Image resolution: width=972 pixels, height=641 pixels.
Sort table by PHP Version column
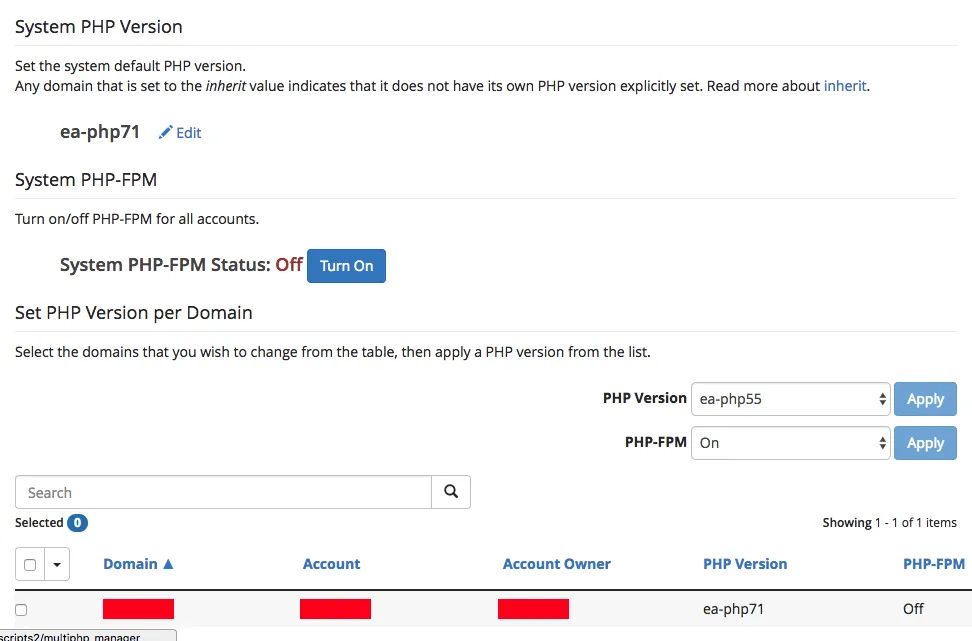pyautogui.click(x=744, y=564)
